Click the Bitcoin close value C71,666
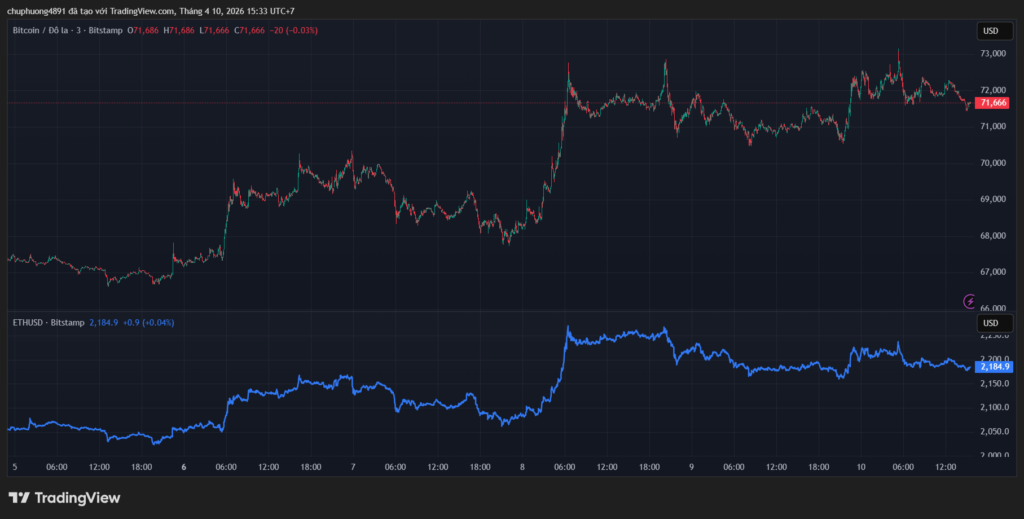The image size is (1024, 519). (250, 31)
